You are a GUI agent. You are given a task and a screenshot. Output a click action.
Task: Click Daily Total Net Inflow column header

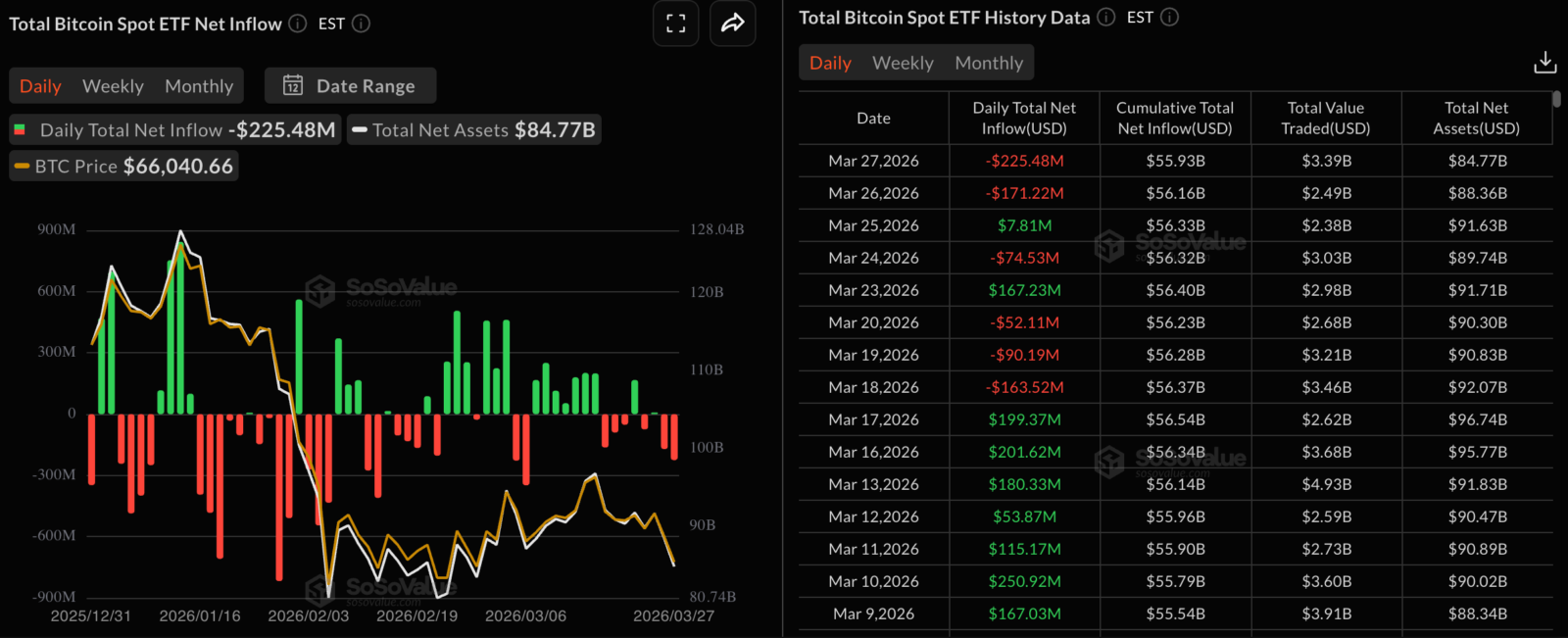pos(1024,118)
